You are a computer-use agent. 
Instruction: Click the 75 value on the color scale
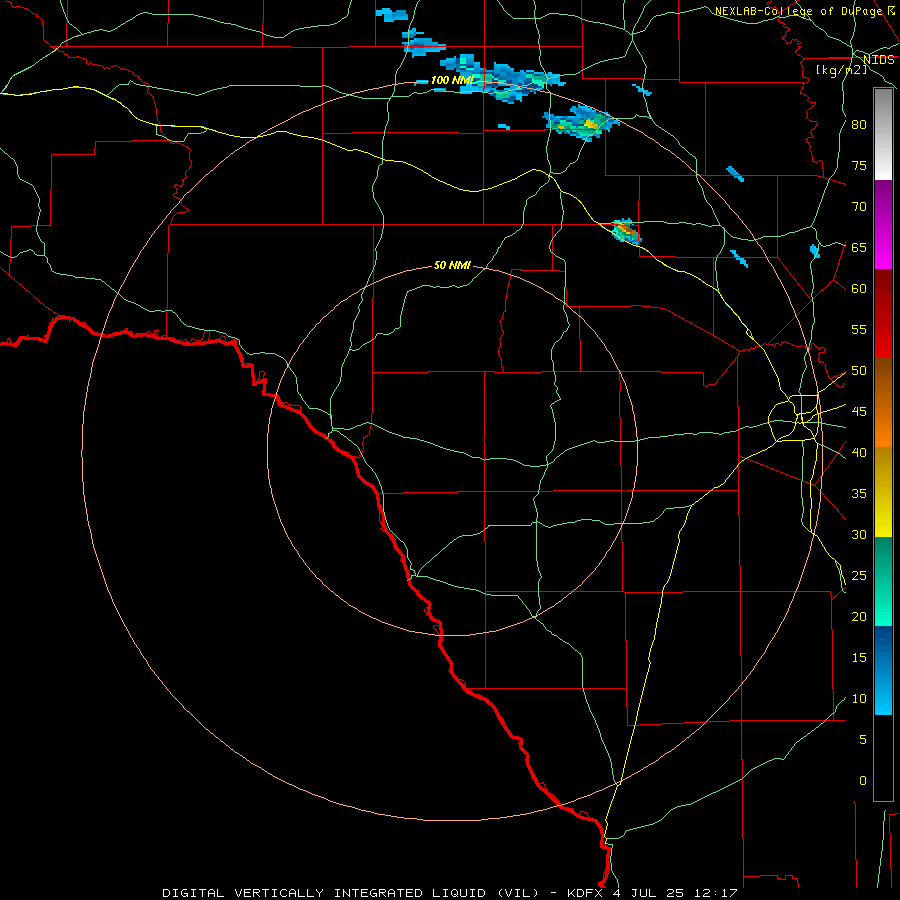859,165
